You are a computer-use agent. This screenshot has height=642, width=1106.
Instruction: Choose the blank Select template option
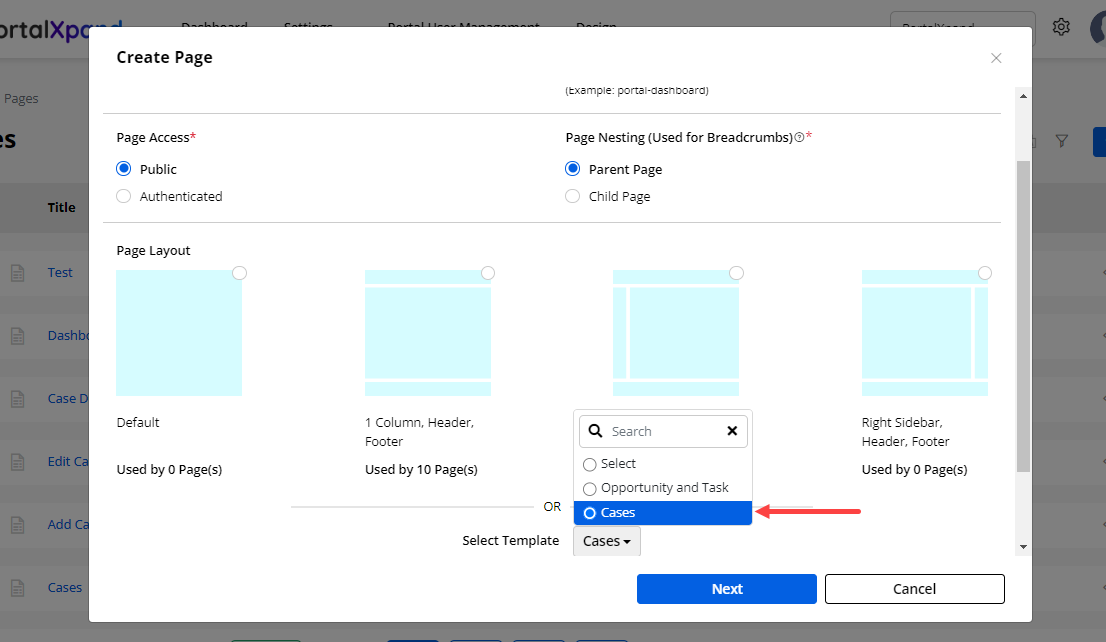618,464
